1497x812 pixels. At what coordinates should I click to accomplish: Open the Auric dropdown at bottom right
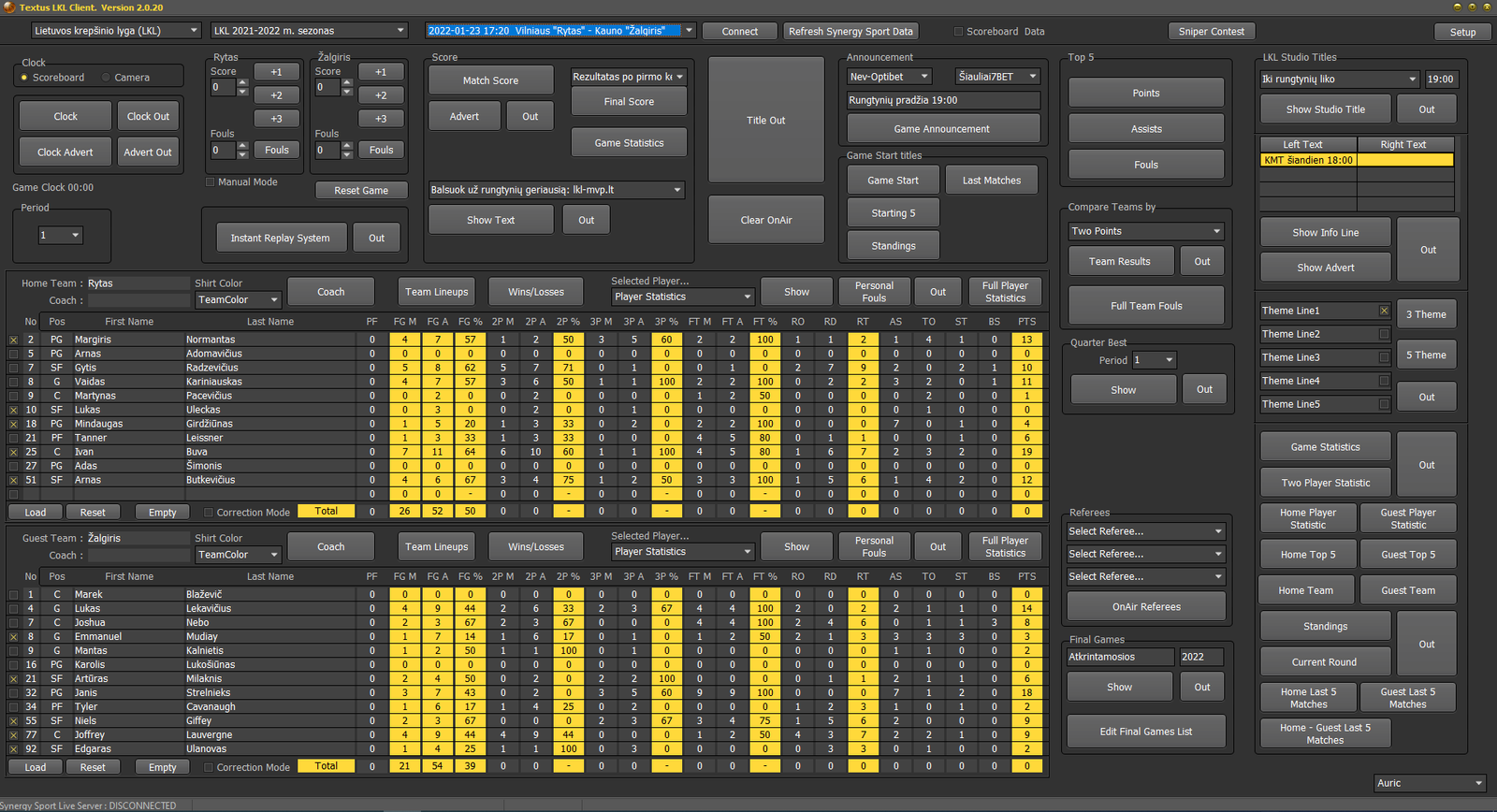1430,783
